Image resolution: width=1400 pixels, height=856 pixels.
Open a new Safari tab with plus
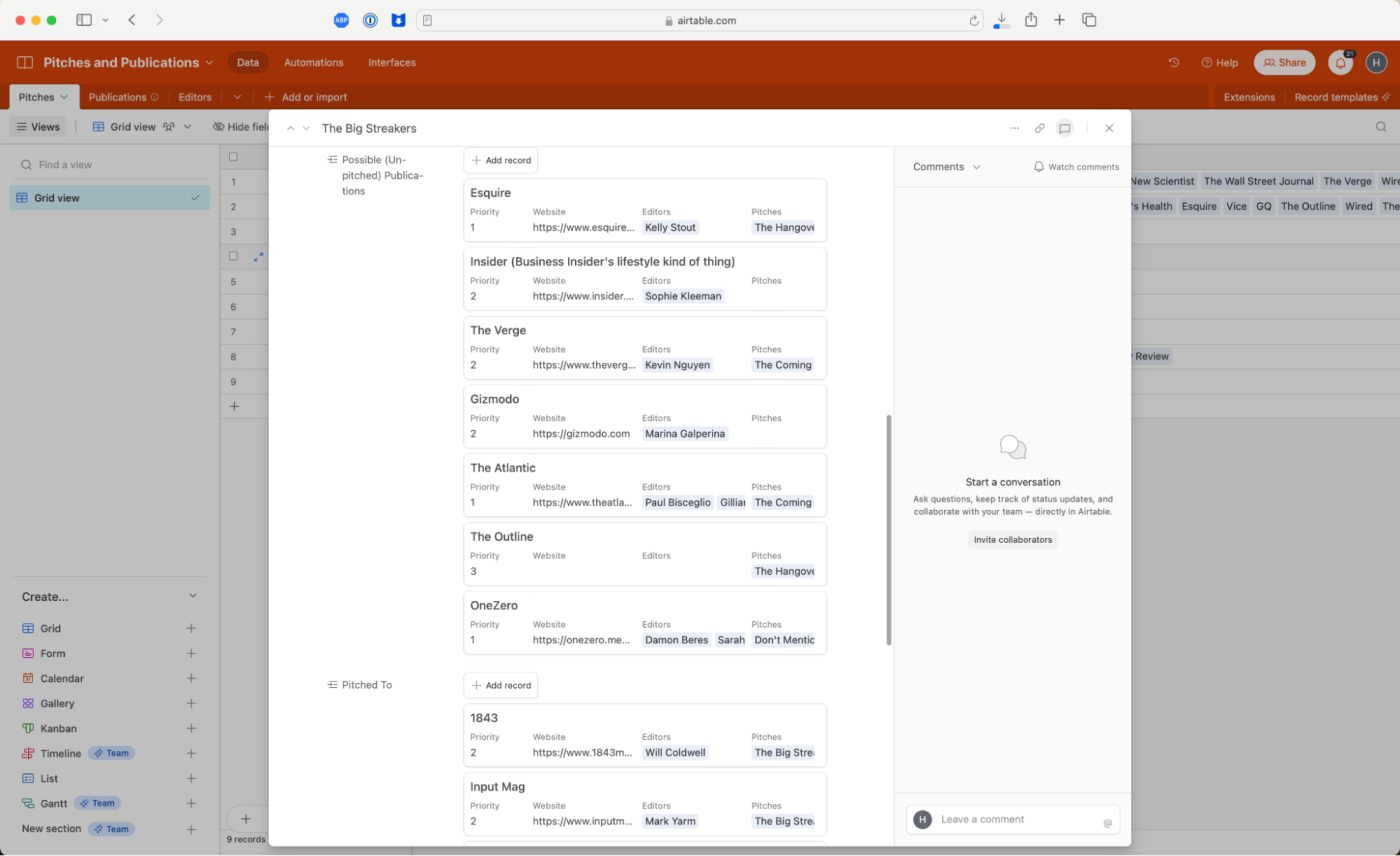coord(1060,20)
